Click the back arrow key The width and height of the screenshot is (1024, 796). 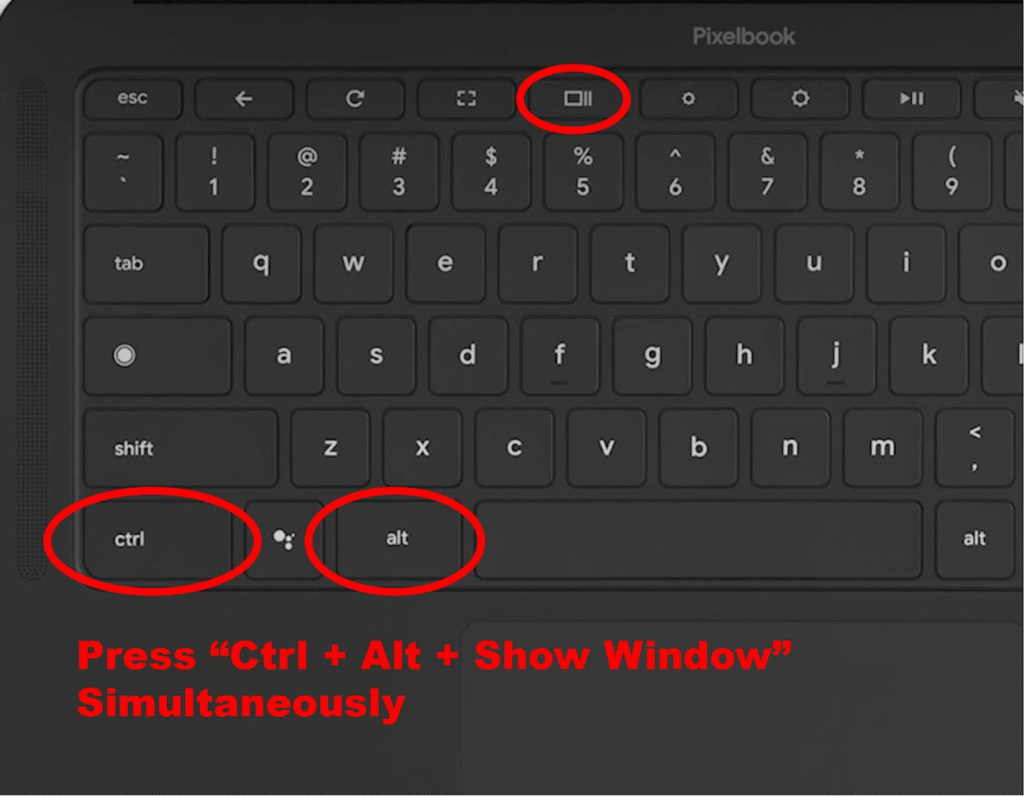pyautogui.click(x=244, y=99)
